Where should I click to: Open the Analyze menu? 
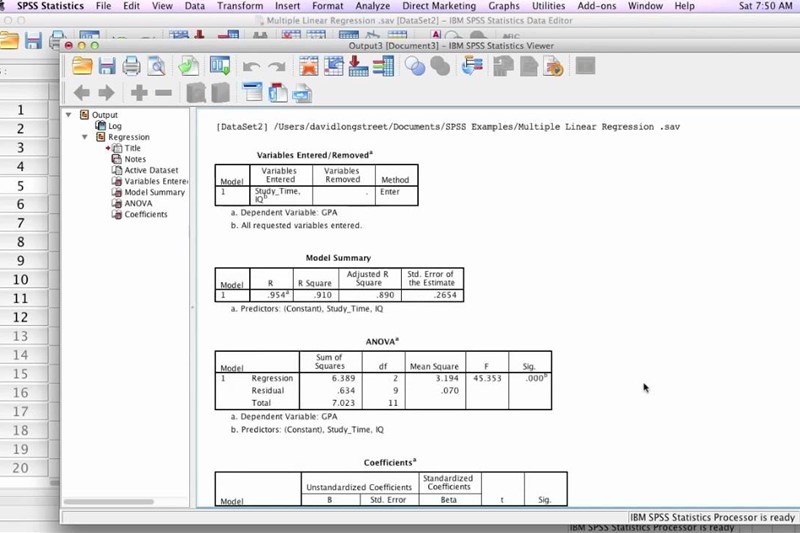pyautogui.click(x=372, y=6)
